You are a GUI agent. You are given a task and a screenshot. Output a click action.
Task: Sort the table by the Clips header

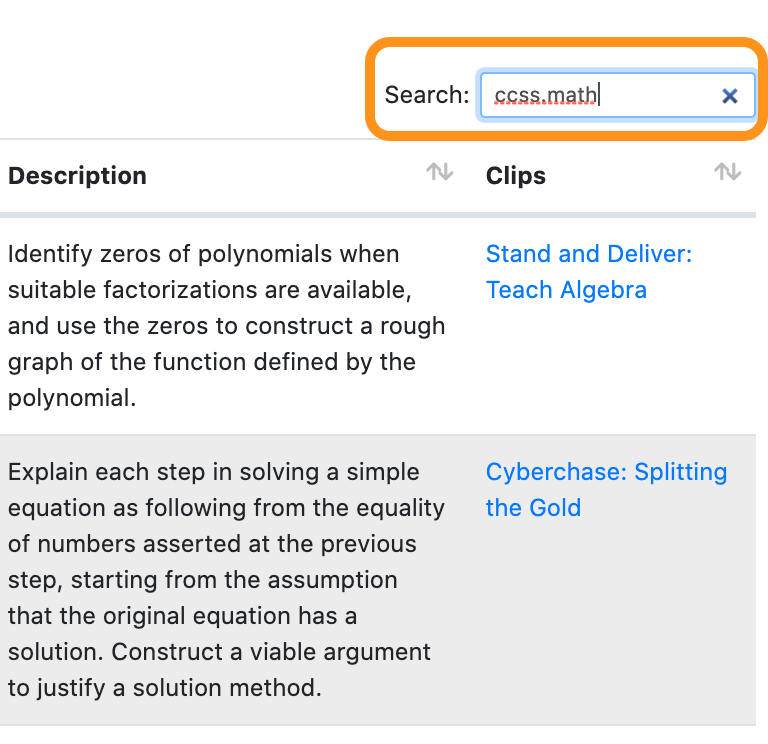click(x=516, y=176)
